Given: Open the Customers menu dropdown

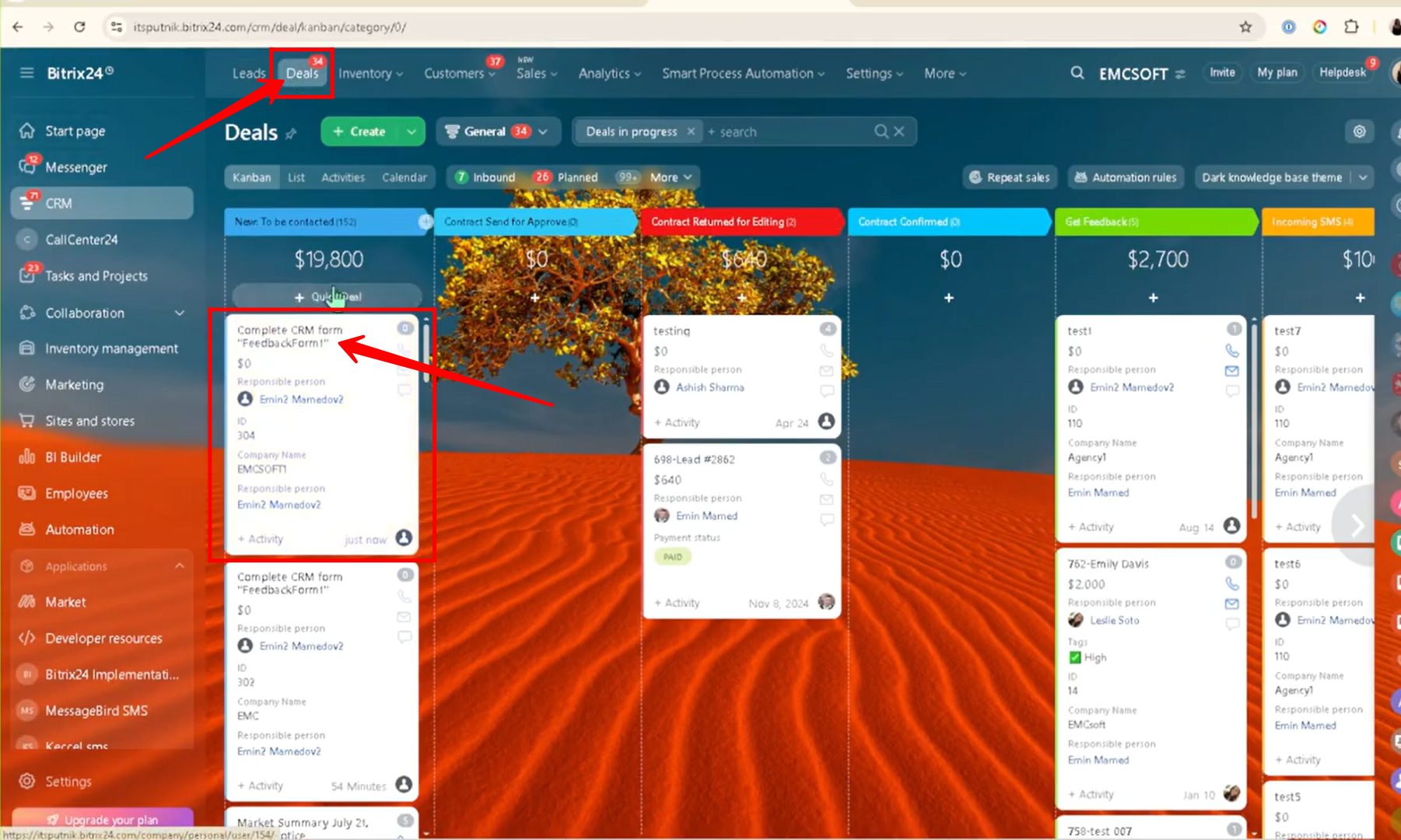Looking at the screenshot, I should pyautogui.click(x=460, y=73).
